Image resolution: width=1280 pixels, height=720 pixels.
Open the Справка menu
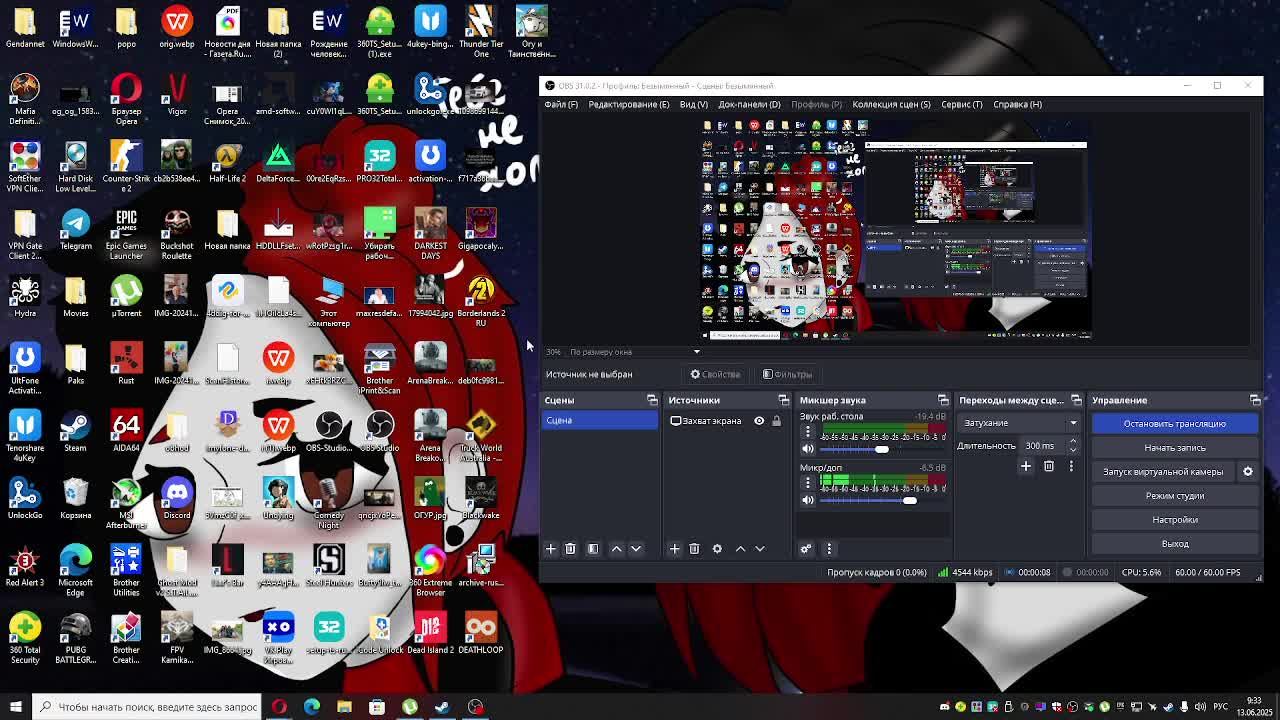click(1017, 104)
